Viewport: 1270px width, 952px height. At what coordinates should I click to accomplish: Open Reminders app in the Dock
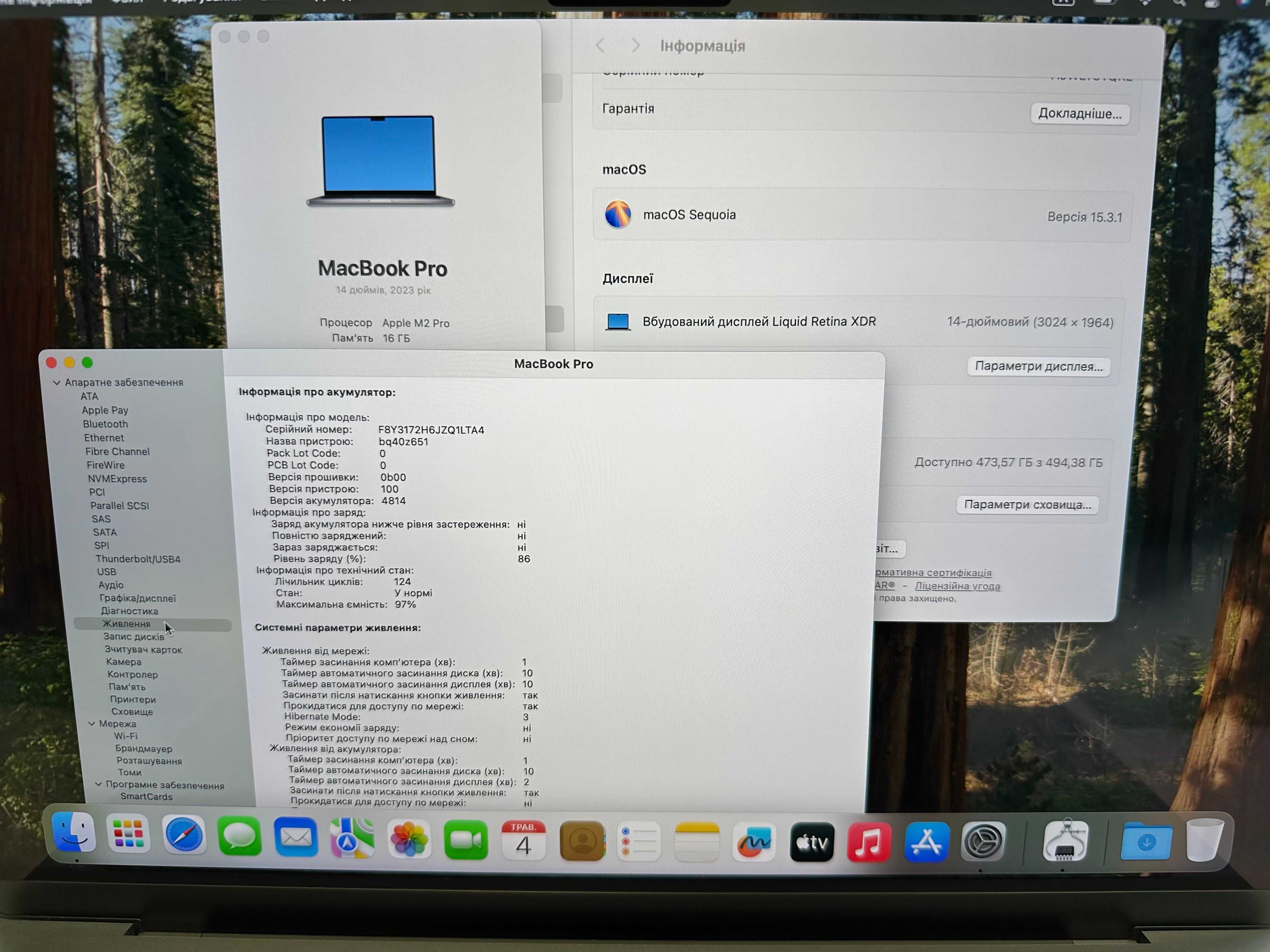click(639, 842)
